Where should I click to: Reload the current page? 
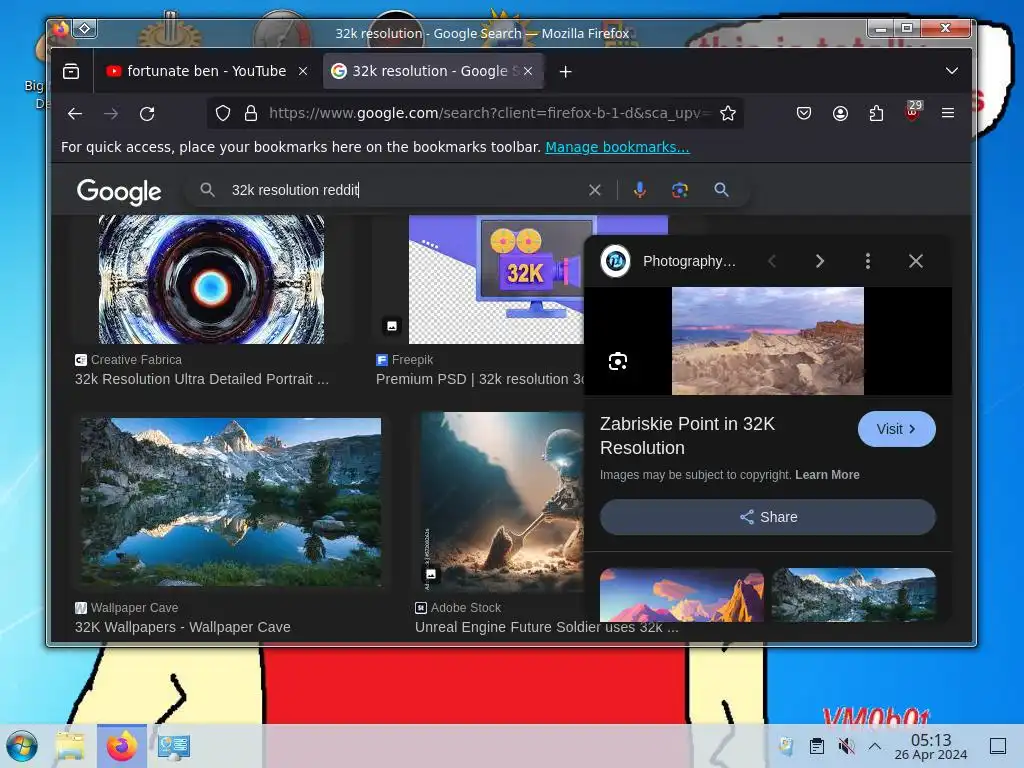(x=148, y=114)
